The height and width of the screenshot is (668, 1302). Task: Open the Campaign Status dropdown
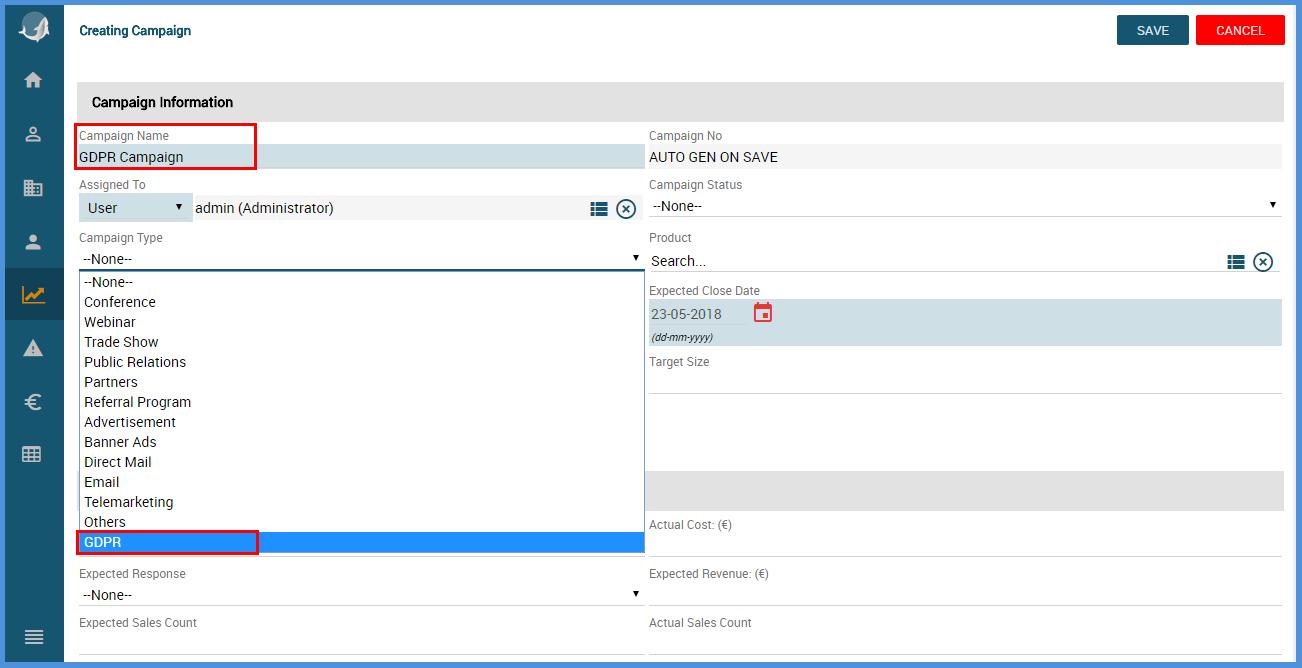tap(965, 205)
